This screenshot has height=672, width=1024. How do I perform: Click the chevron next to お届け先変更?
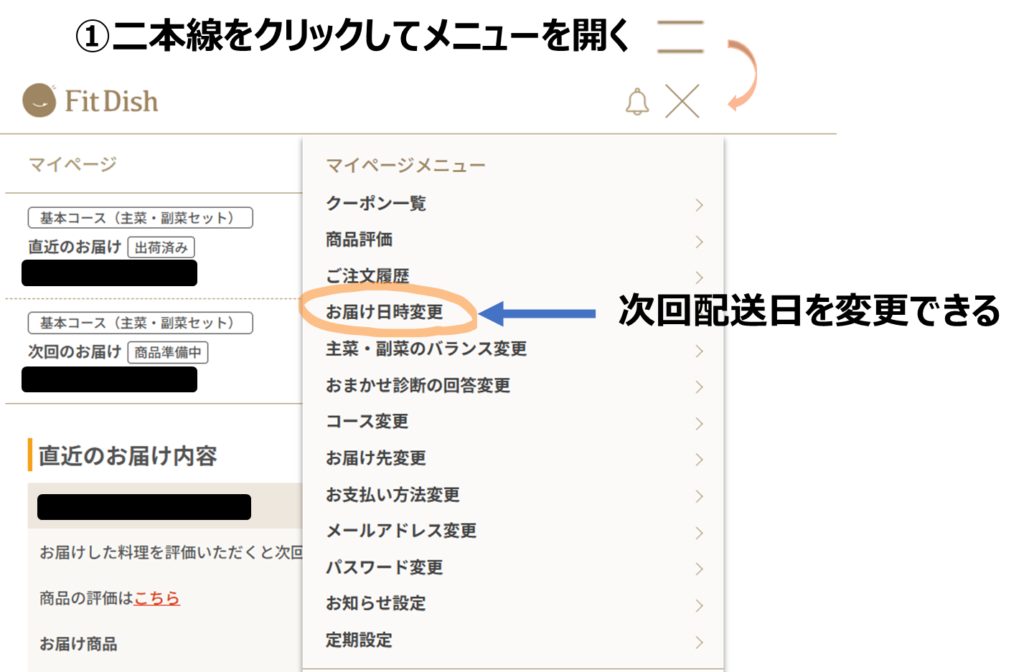(x=698, y=460)
